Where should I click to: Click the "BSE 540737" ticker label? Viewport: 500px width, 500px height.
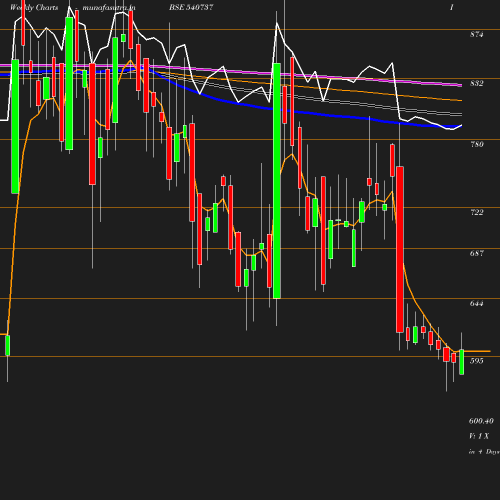191,7
